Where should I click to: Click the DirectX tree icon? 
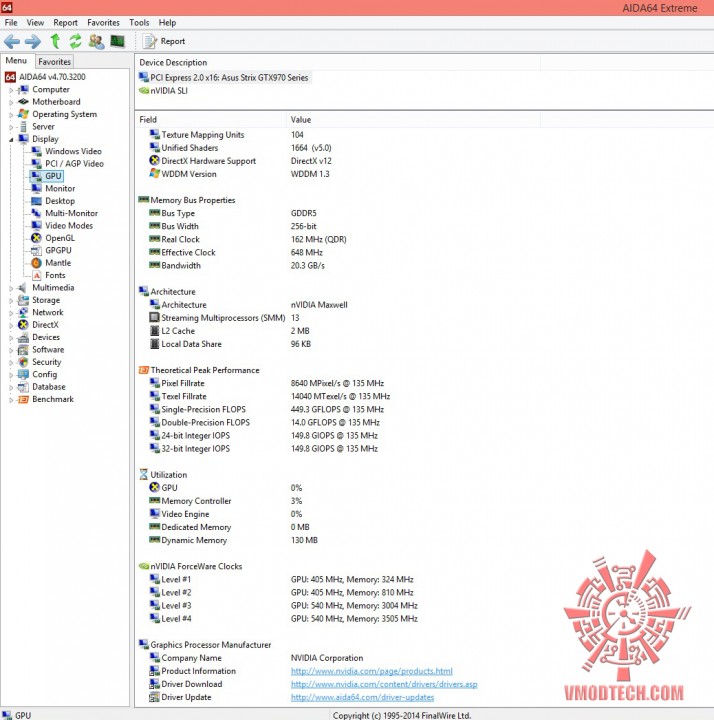click(23, 325)
